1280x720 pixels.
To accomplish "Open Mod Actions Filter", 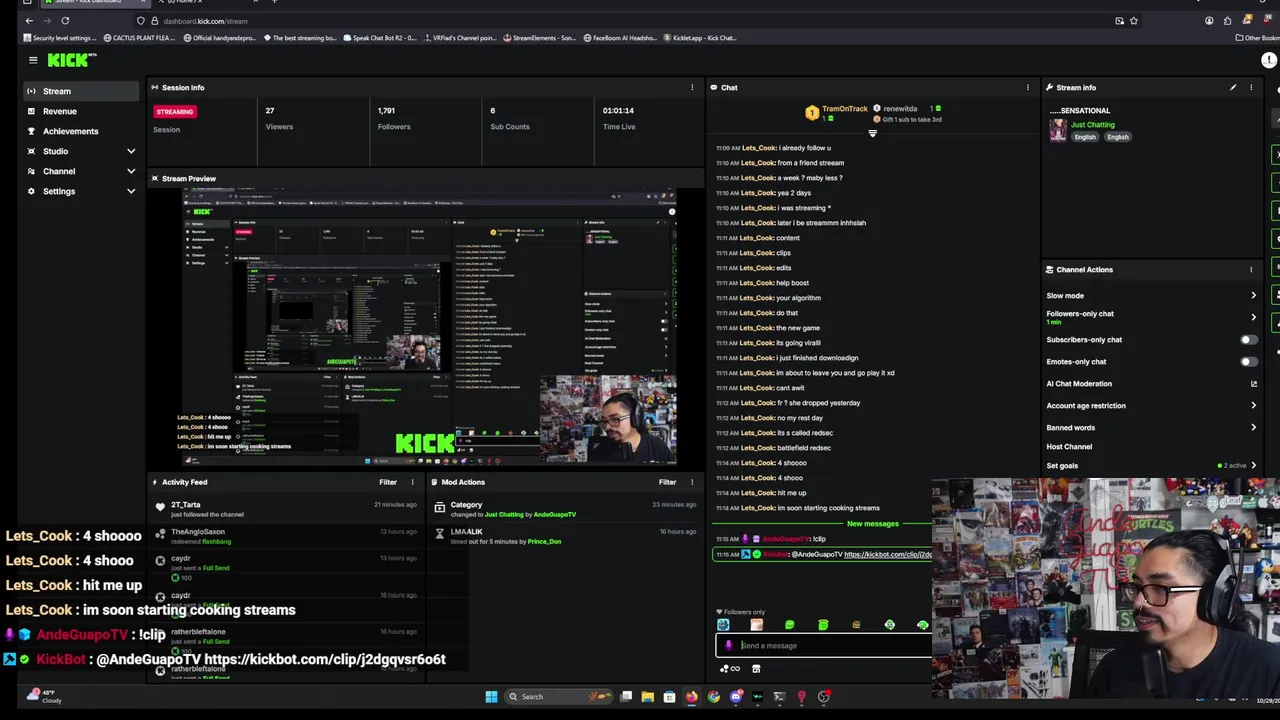I will 667,482.
